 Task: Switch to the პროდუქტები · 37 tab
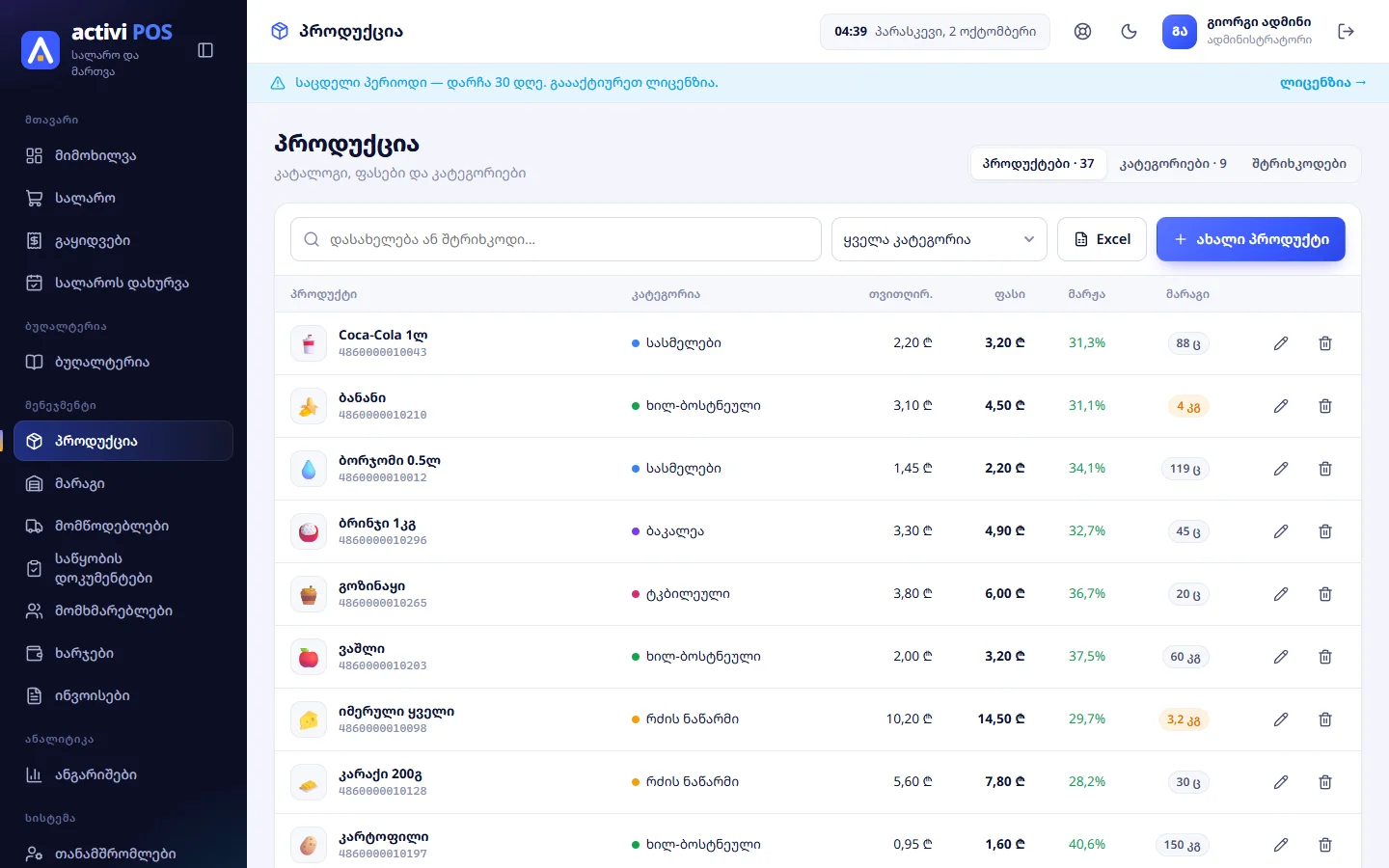pos(1038,164)
